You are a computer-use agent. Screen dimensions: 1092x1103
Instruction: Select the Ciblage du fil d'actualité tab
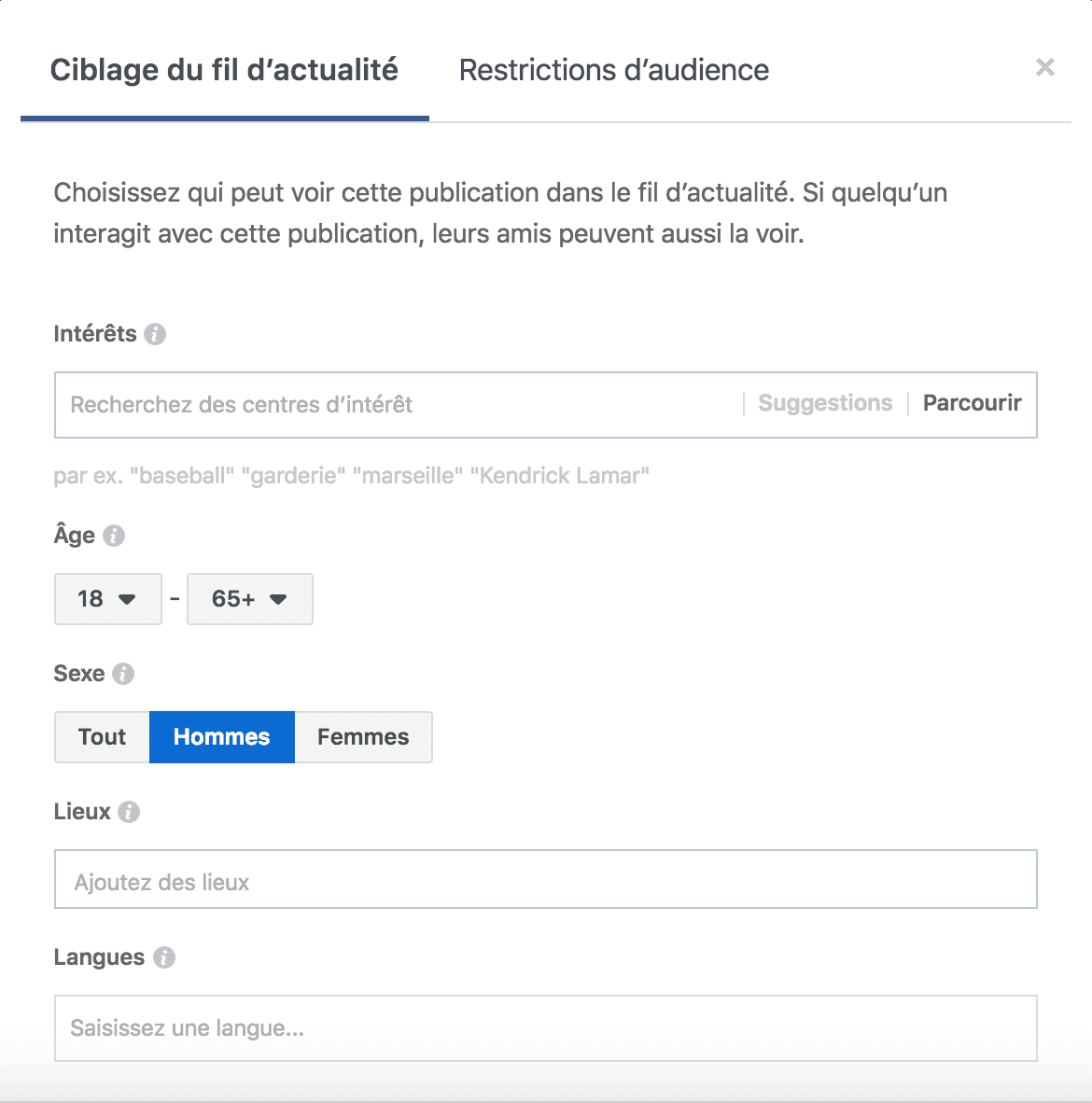click(x=224, y=70)
